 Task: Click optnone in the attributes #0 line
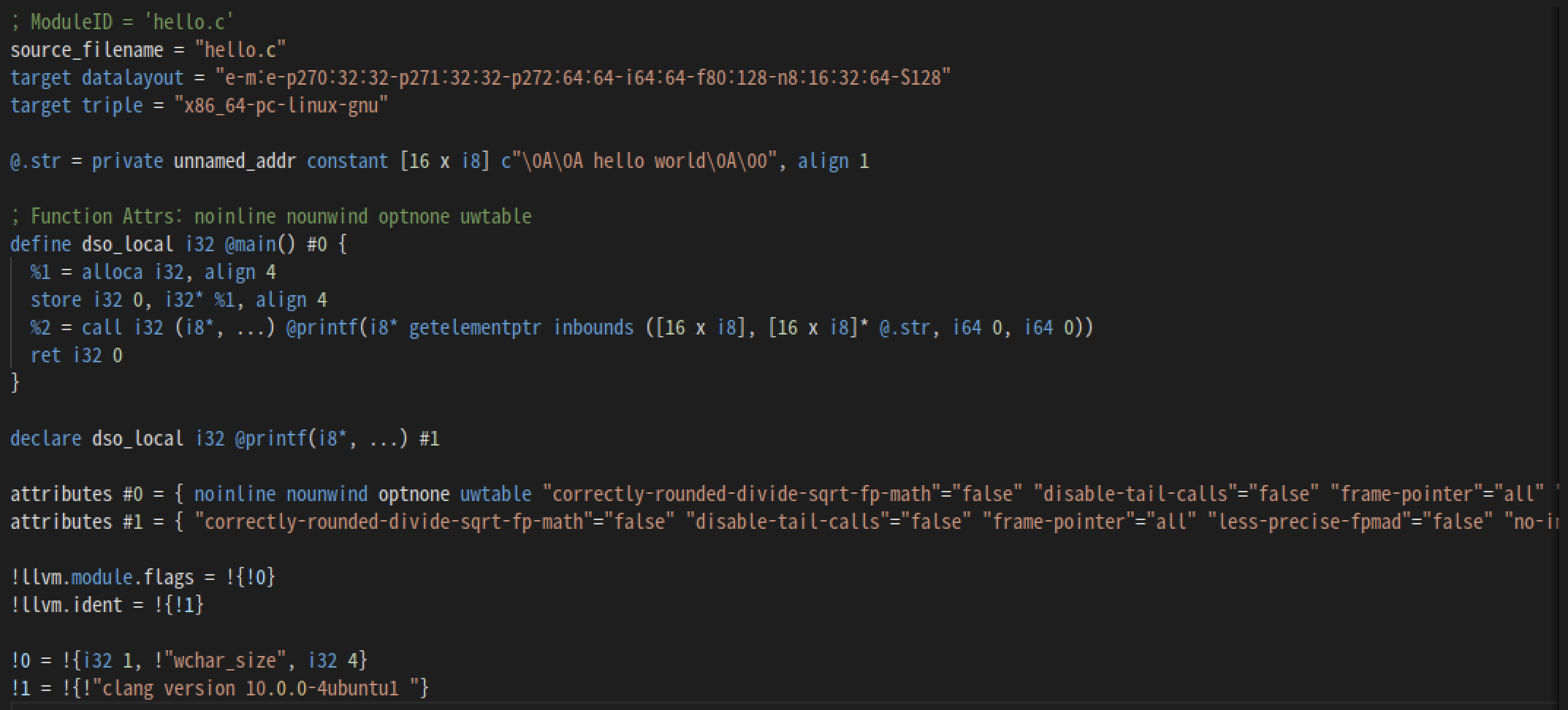[x=414, y=494]
